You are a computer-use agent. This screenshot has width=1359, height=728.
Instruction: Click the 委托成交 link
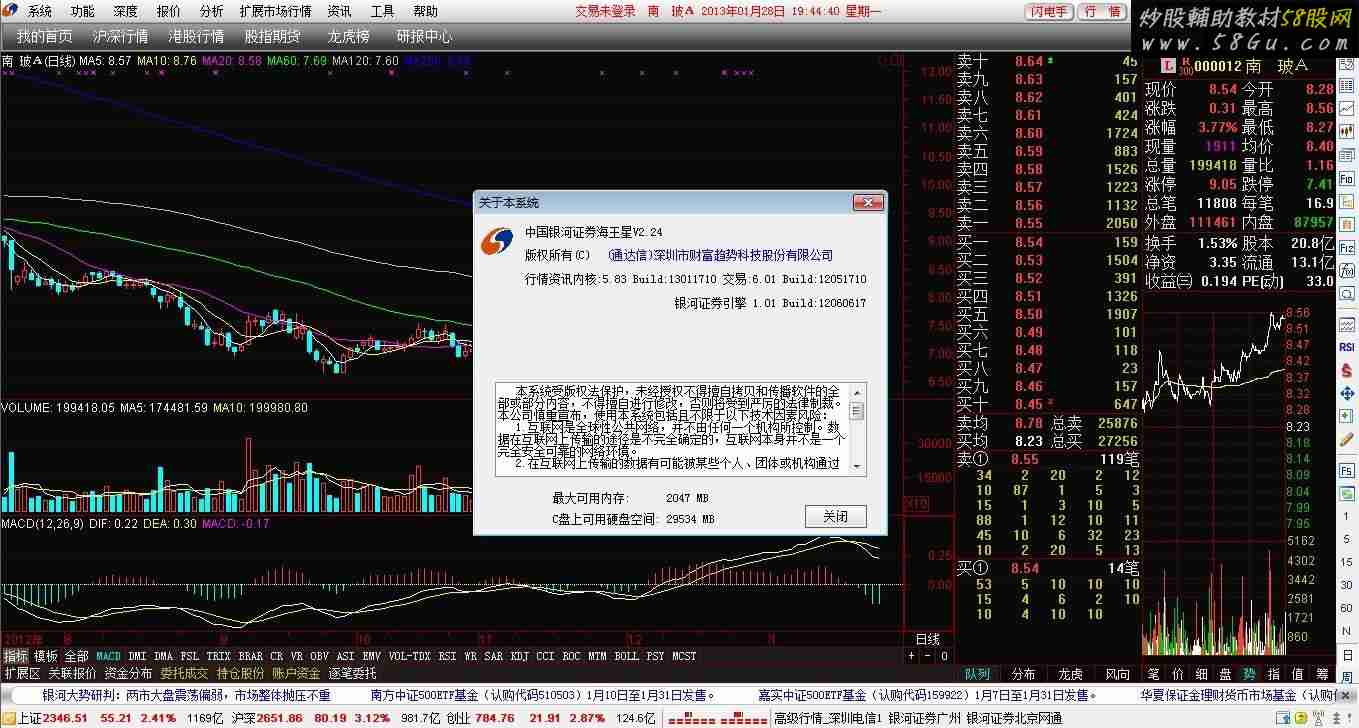coord(184,673)
